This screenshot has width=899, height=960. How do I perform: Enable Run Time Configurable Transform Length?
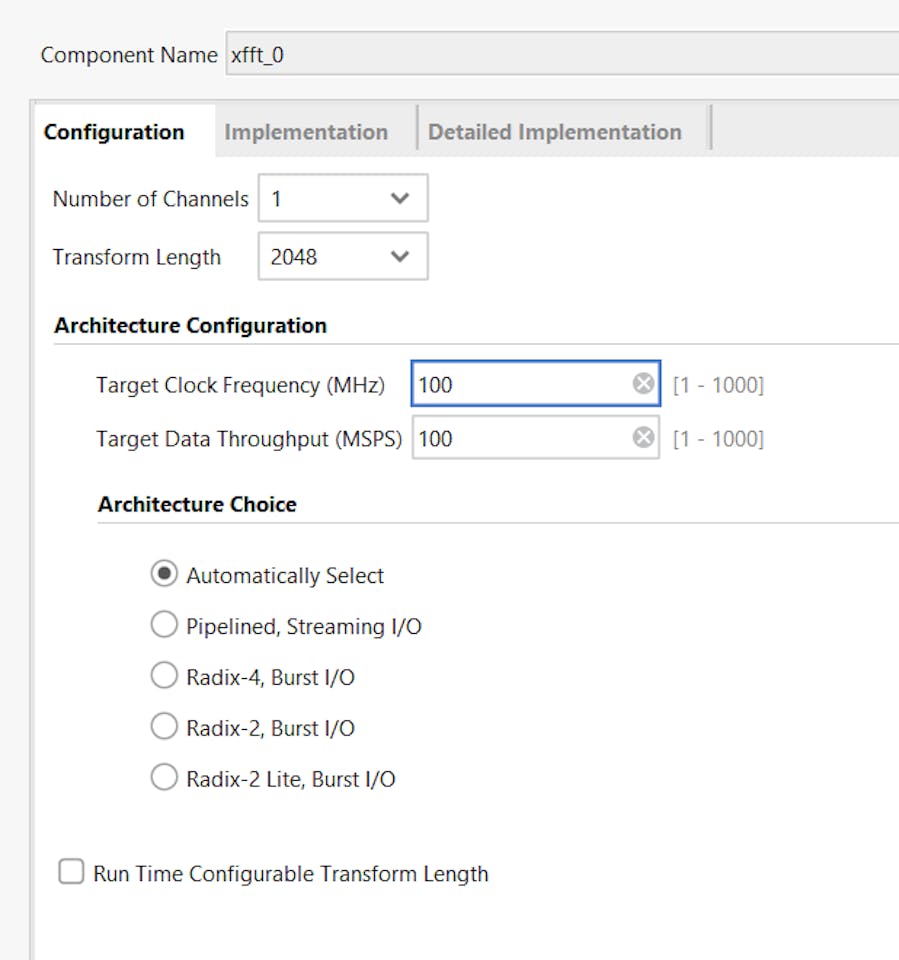point(71,873)
